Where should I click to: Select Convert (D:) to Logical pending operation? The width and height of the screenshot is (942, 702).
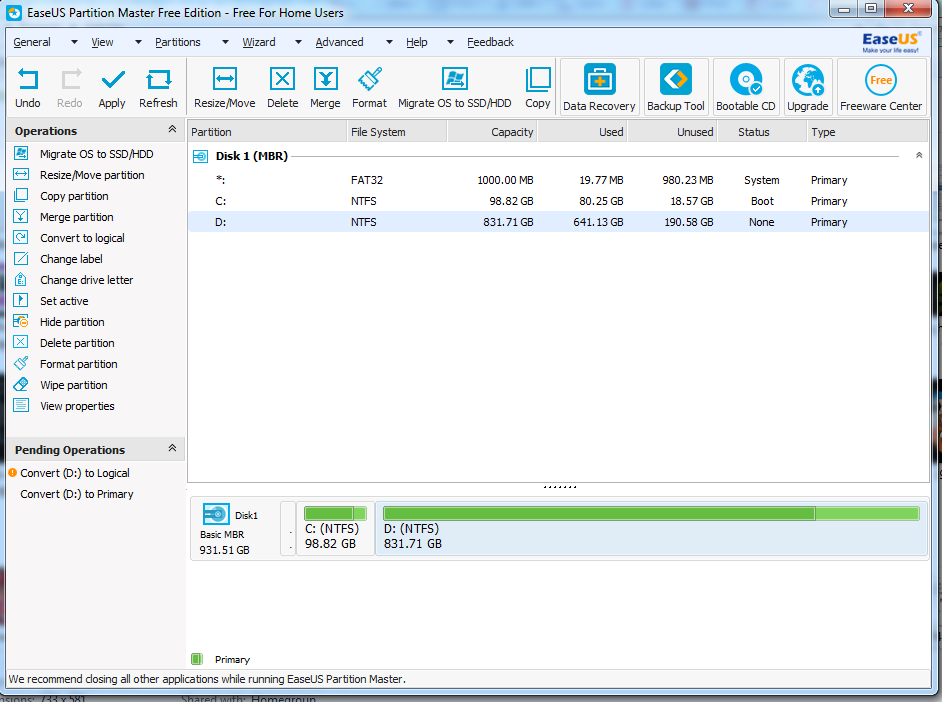[x=75, y=473]
